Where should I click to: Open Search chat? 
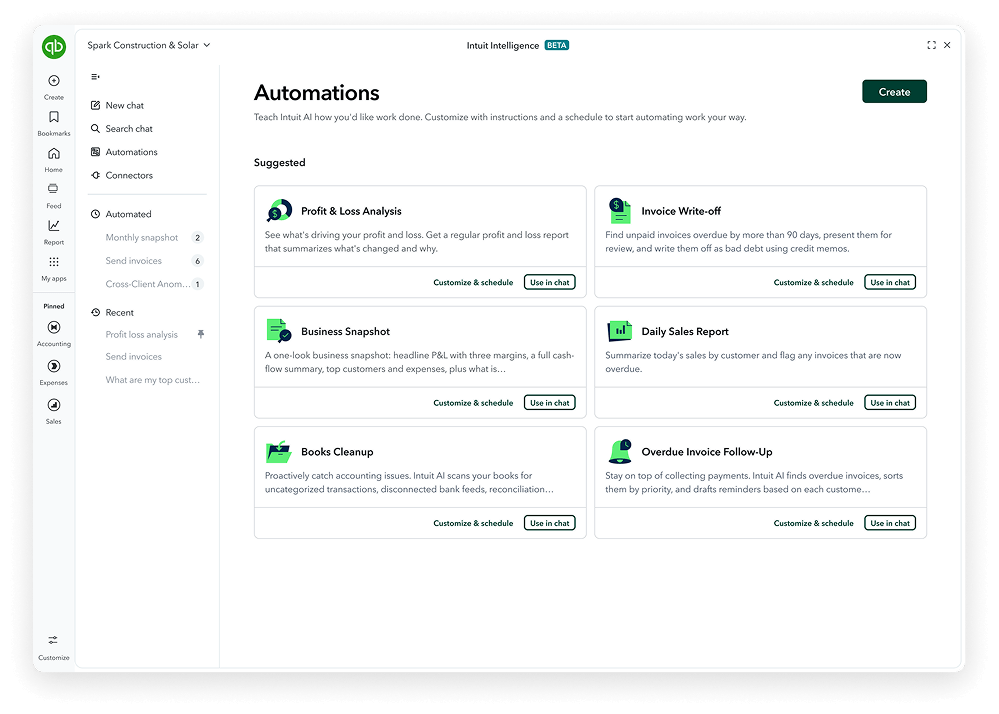click(122, 129)
